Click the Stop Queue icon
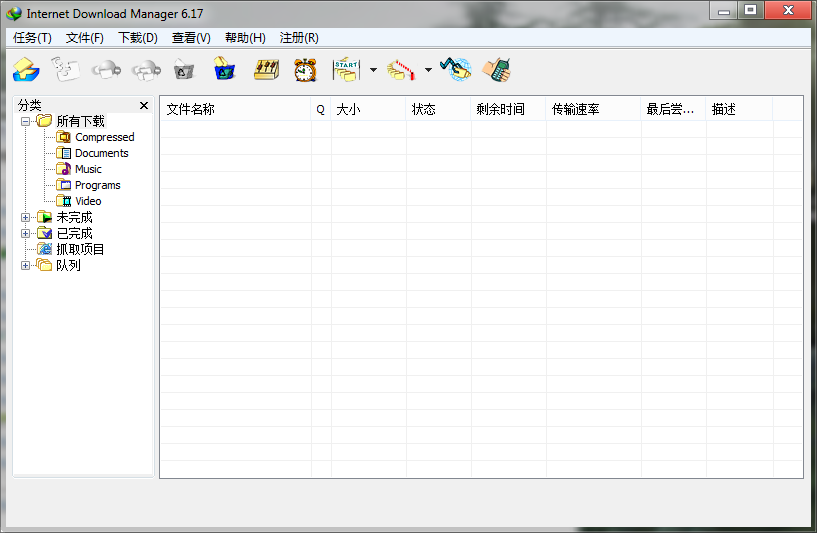Viewport: 817px width, 533px height. (x=401, y=70)
